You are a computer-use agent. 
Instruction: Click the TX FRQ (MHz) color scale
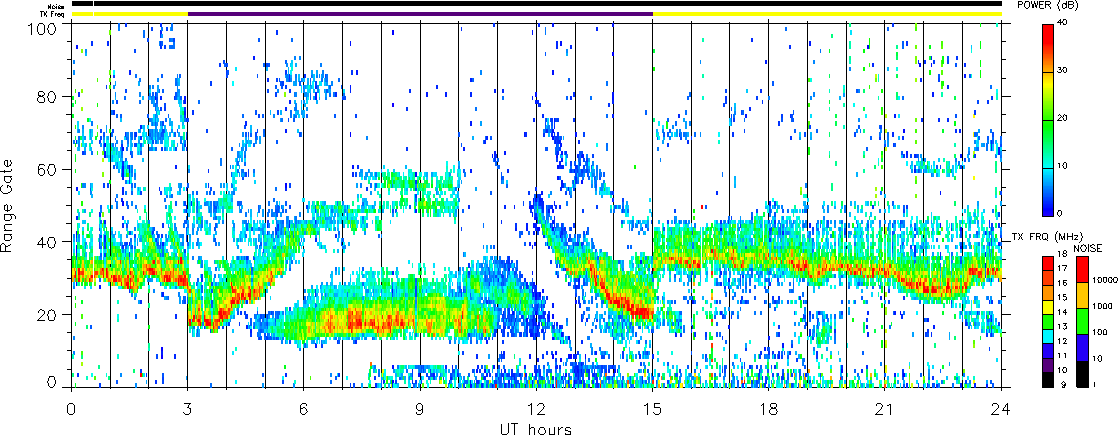coord(1047,322)
